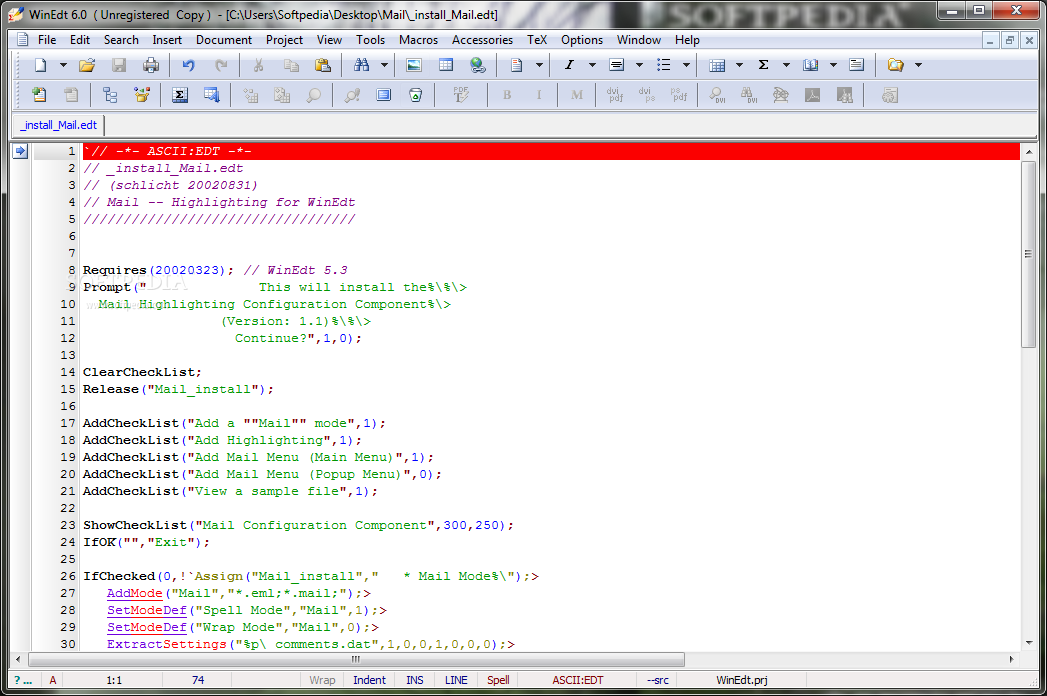The width and height of the screenshot is (1047, 696).
Task: Expand the folder search dropdown arrow
Action: [x=918, y=65]
